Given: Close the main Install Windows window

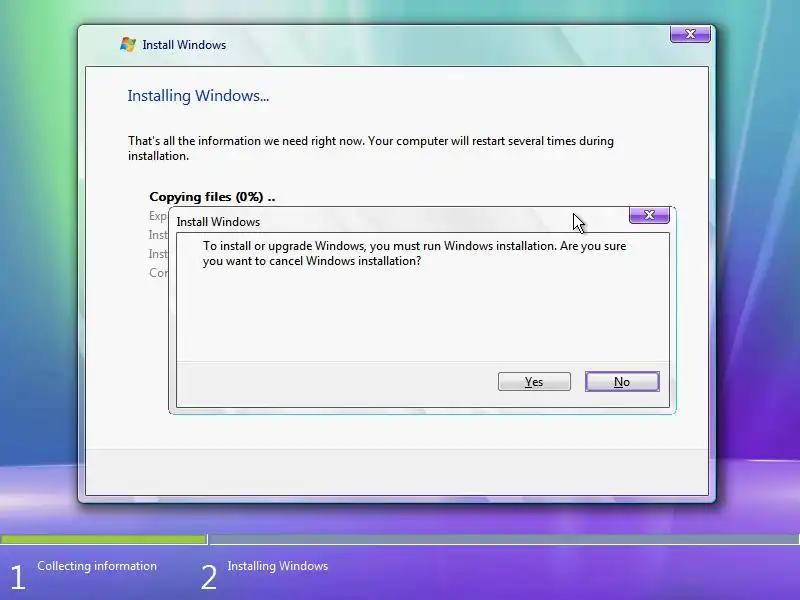Looking at the screenshot, I should click(x=690, y=34).
